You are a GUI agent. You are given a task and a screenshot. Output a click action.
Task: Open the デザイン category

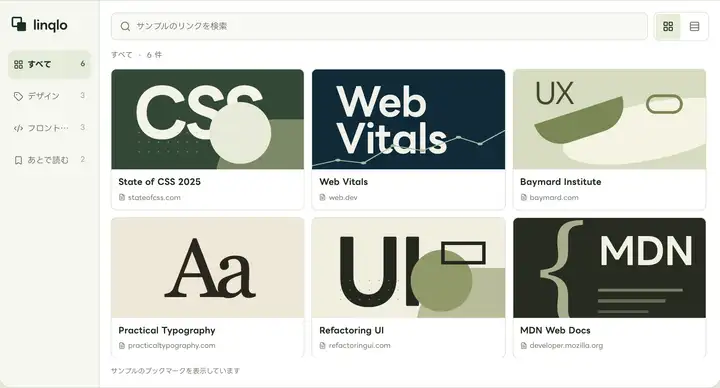pos(50,96)
